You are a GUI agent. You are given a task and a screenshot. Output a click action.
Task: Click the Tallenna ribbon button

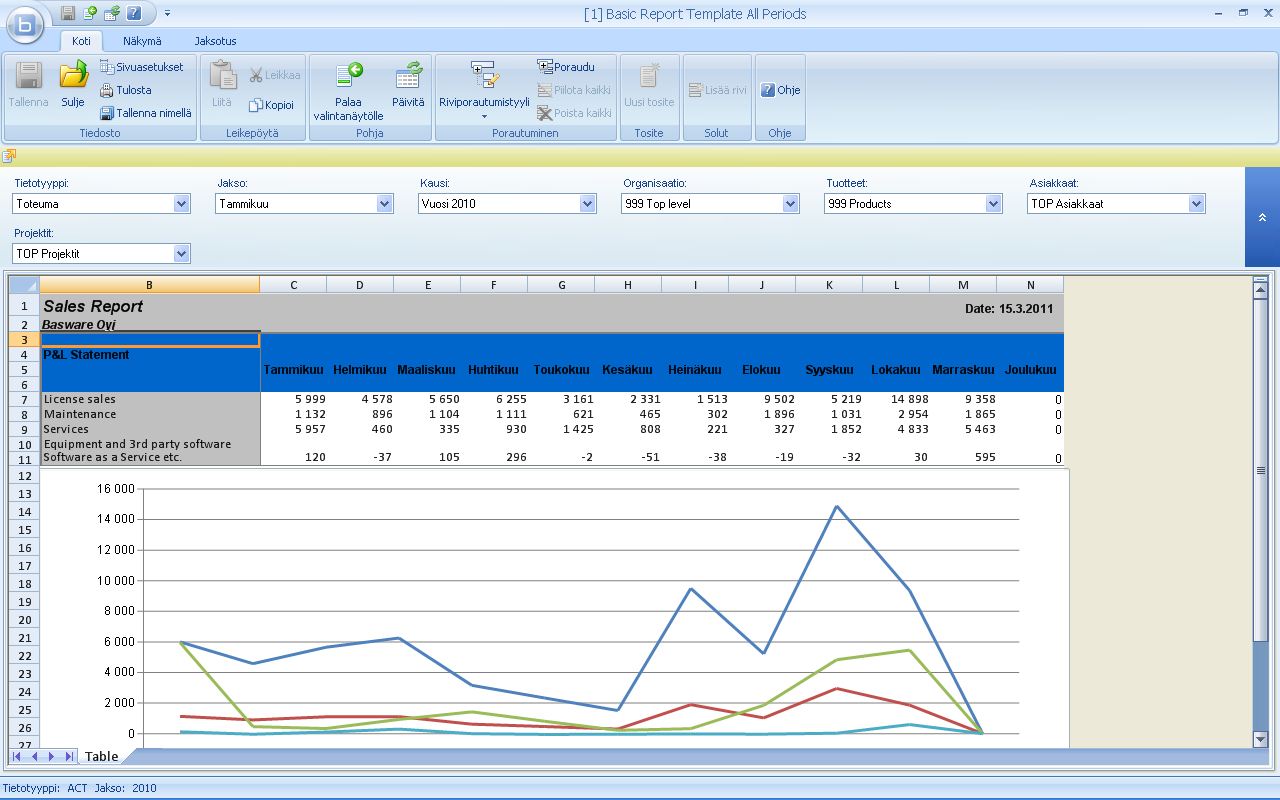tap(28, 85)
